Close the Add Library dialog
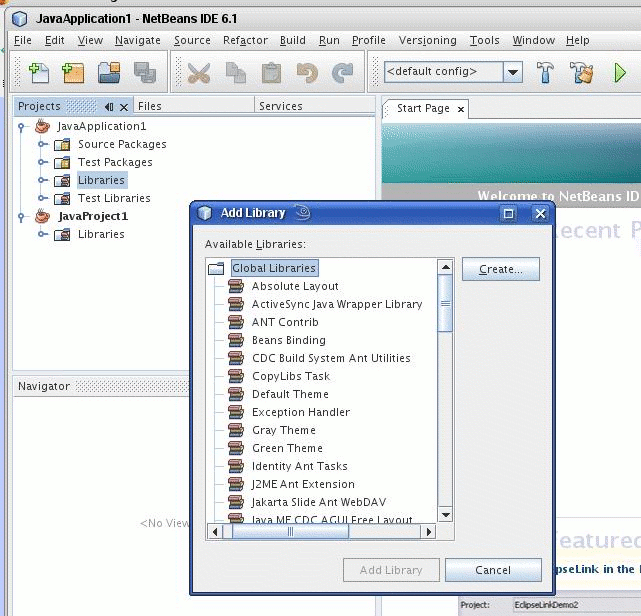641x616 pixels. pyautogui.click(x=540, y=213)
